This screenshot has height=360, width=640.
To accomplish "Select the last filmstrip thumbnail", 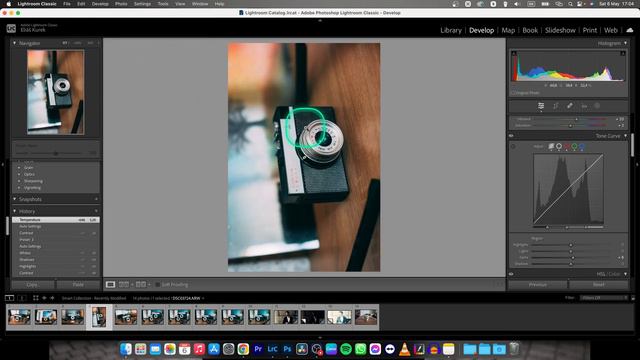I will (366, 317).
